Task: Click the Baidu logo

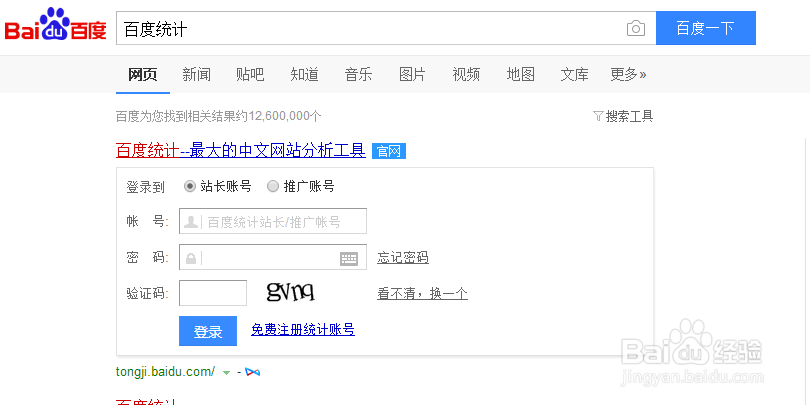Action: tap(55, 24)
